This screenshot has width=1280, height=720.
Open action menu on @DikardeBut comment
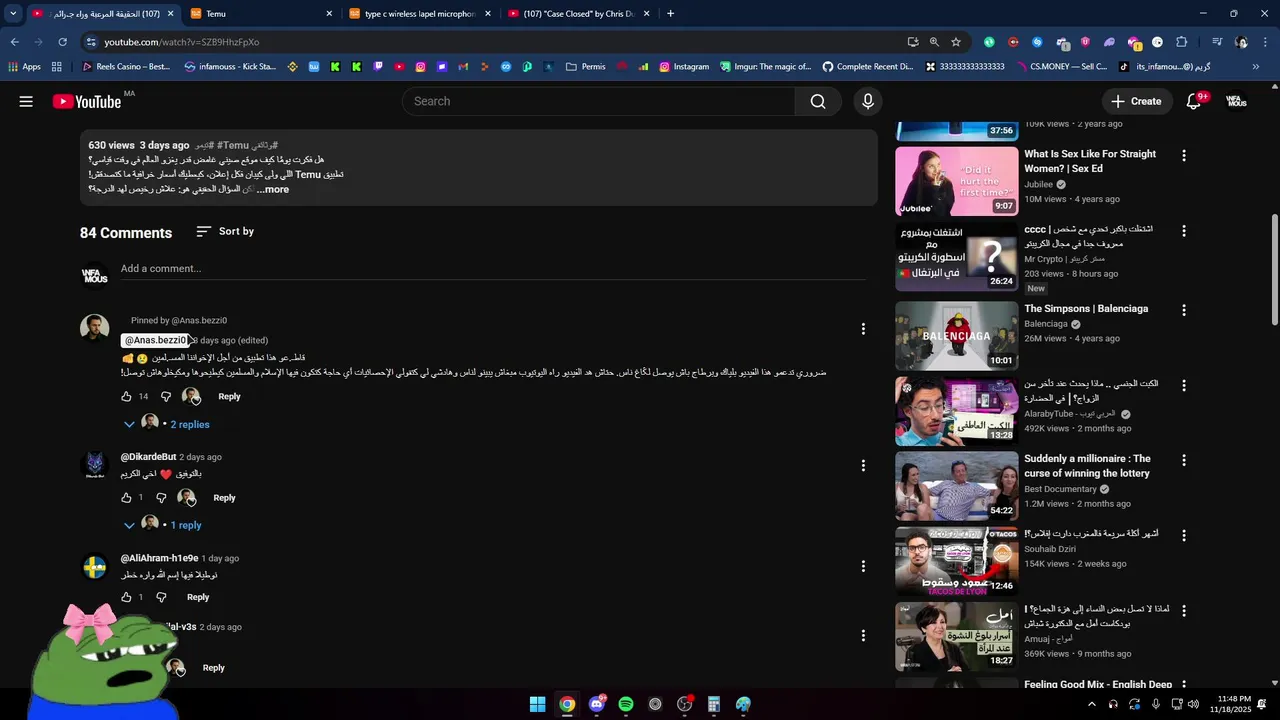(863, 466)
